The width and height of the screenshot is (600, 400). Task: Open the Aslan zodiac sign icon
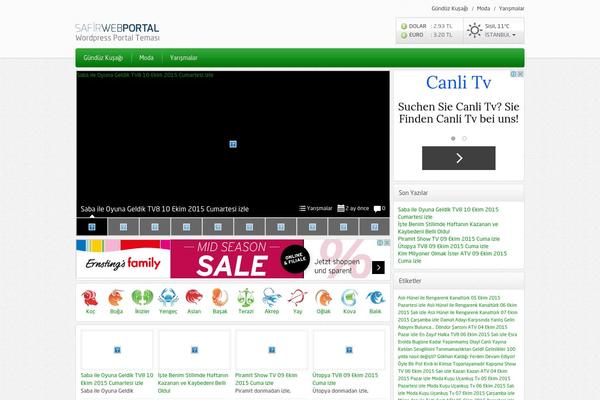(x=194, y=298)
